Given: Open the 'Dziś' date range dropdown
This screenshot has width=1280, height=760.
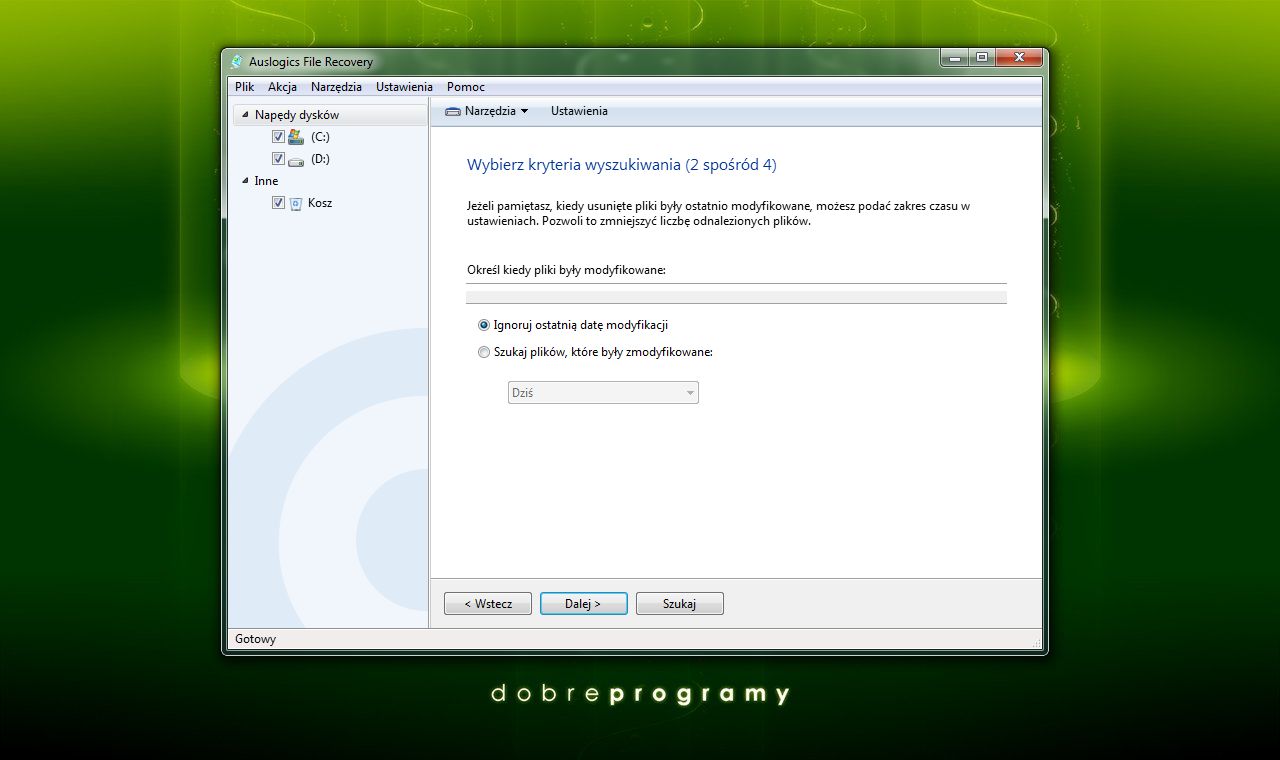Looking at the screenshot, I should coord(603,393).
